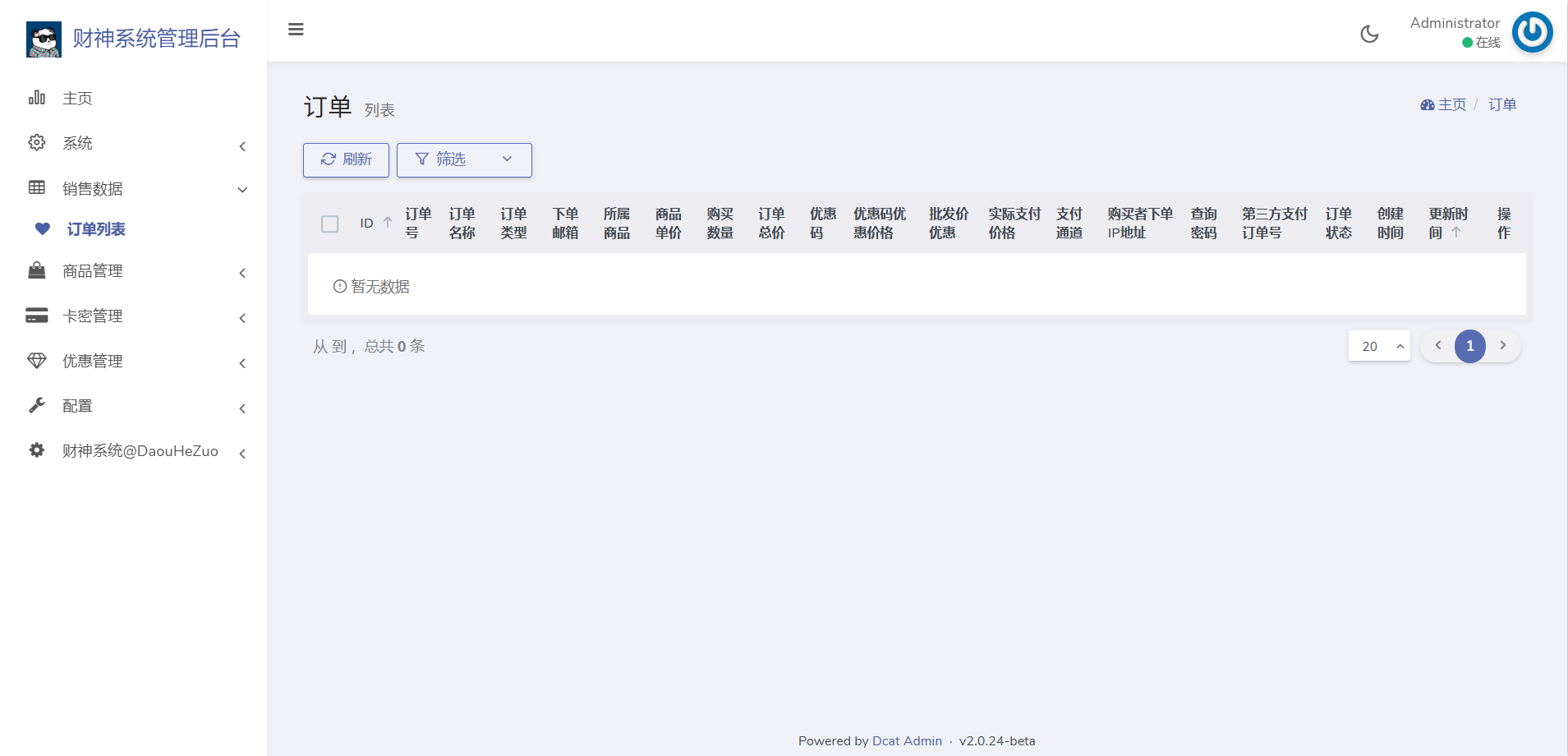Click the diamond icon for 优惠管理
Screen dimensions: 1568x756
37,361
